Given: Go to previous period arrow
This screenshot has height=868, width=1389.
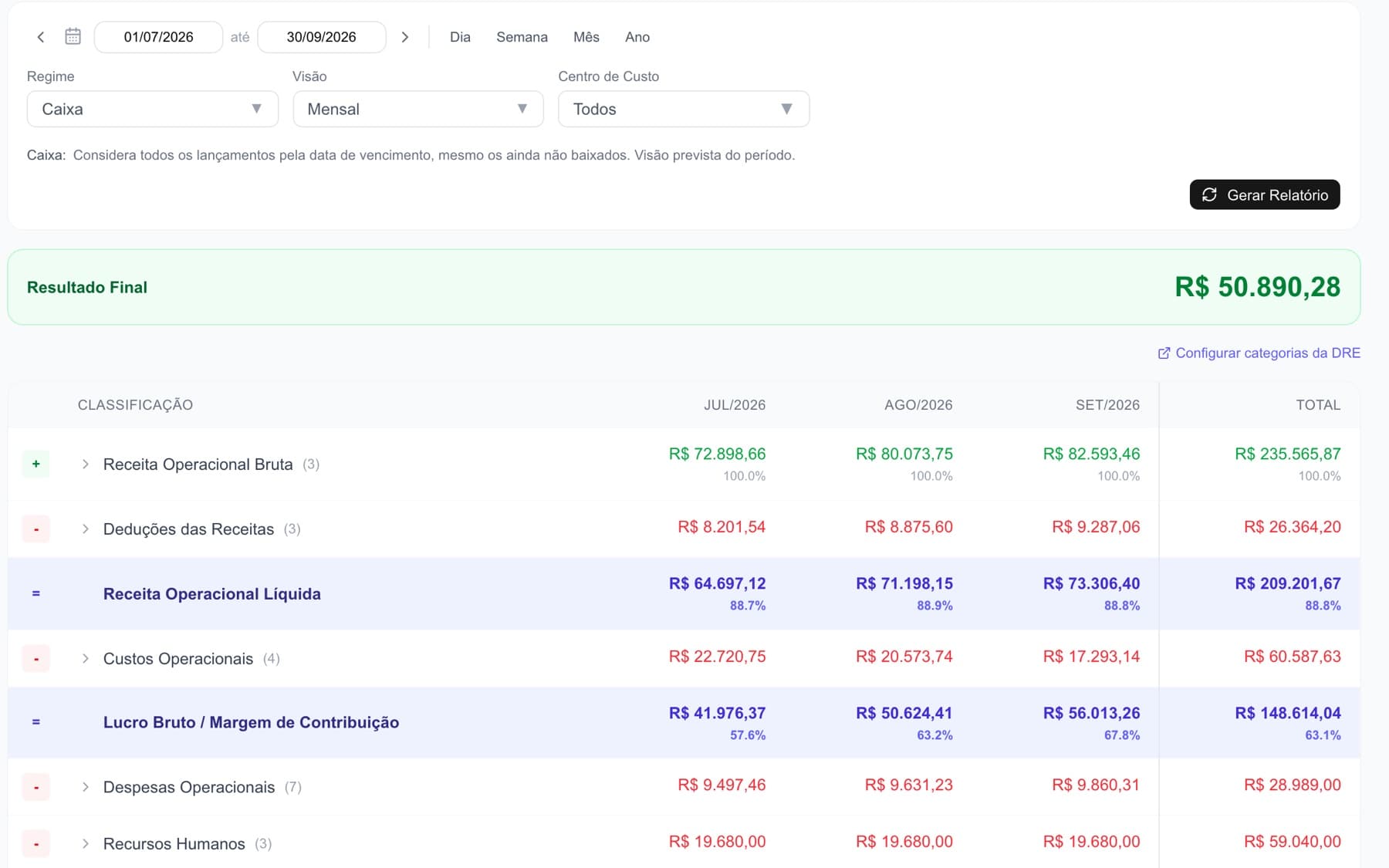Looking at the screenshot, I should click(41, 37).
